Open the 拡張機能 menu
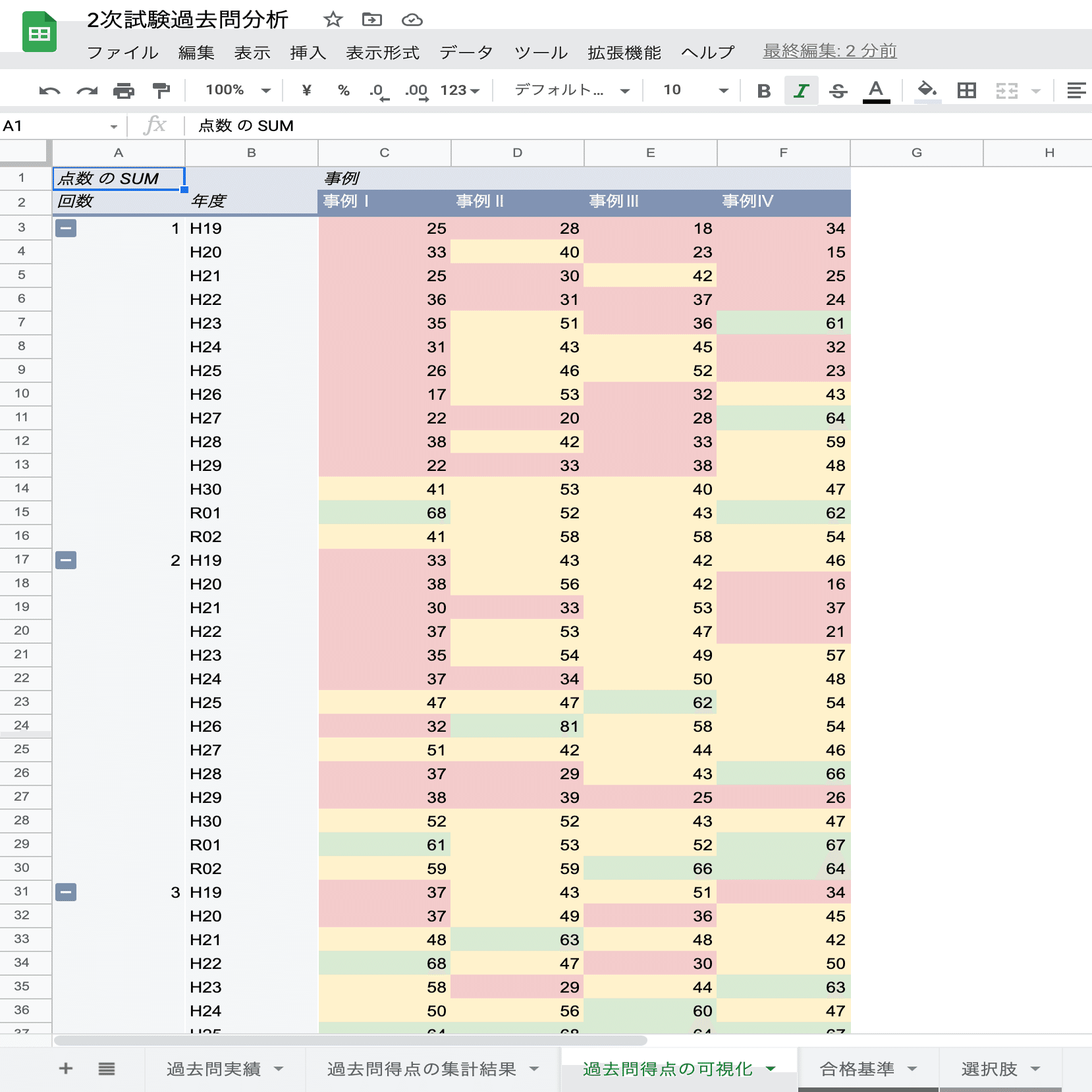 tap(624, 52)
